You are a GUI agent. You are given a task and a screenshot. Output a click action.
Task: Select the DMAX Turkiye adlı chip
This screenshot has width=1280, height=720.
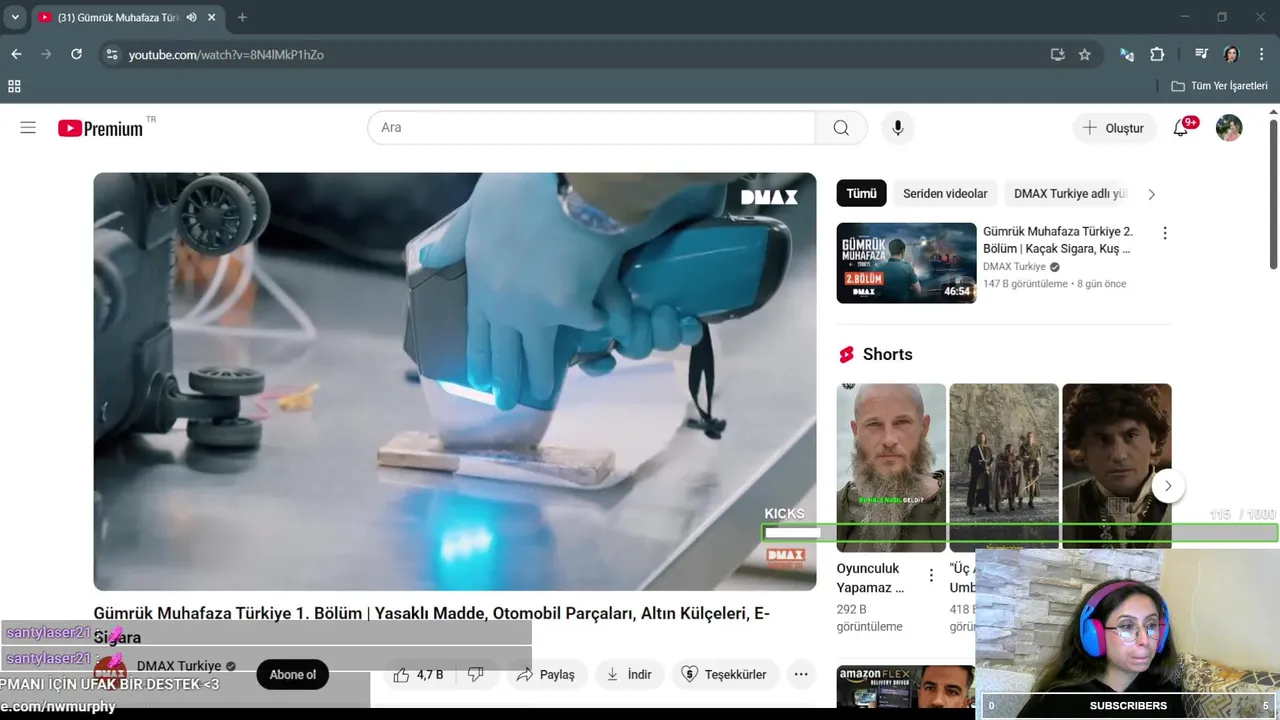click(1070, 194)
